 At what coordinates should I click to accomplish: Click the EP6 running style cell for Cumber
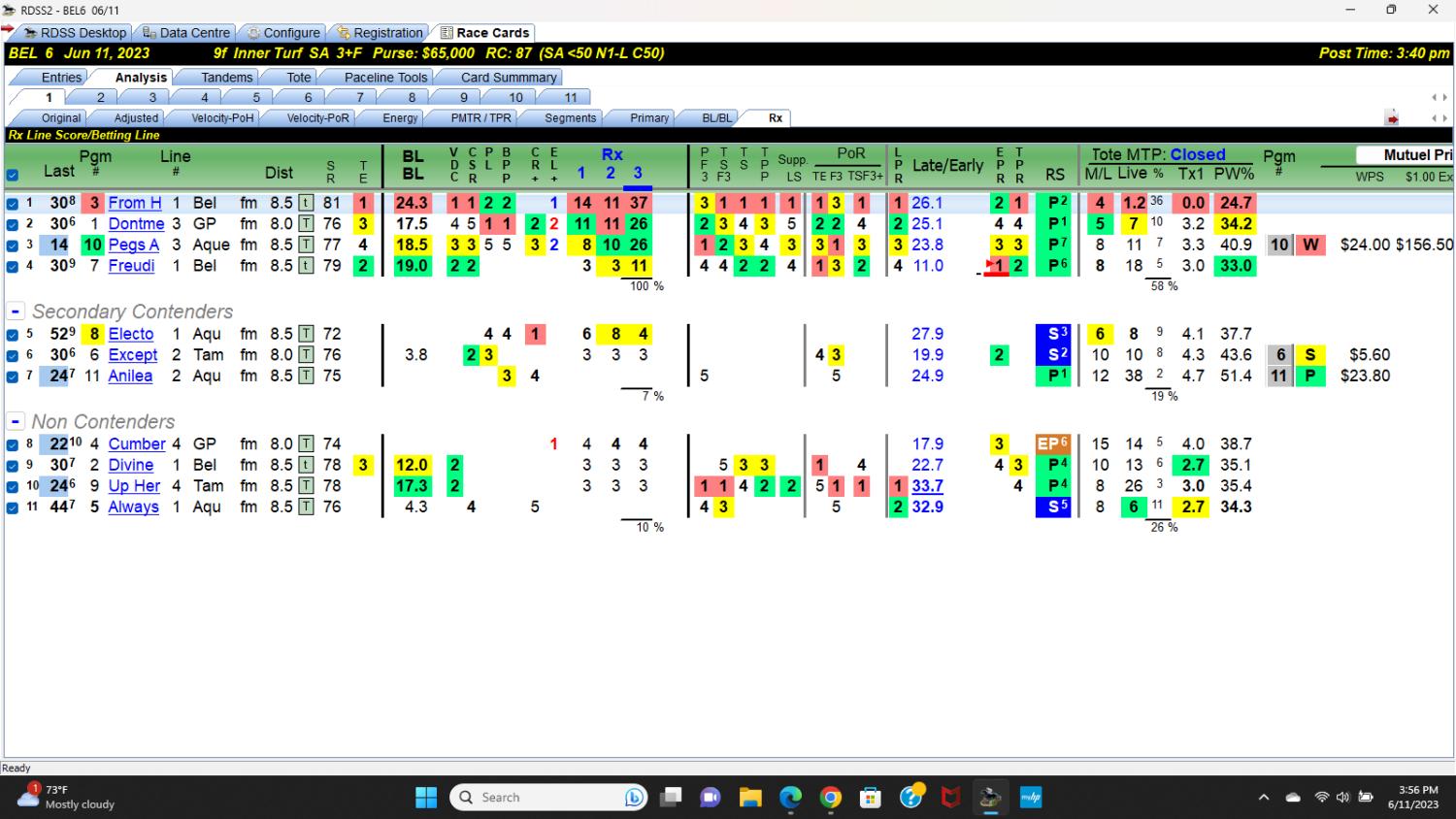tap(1053, 444)
